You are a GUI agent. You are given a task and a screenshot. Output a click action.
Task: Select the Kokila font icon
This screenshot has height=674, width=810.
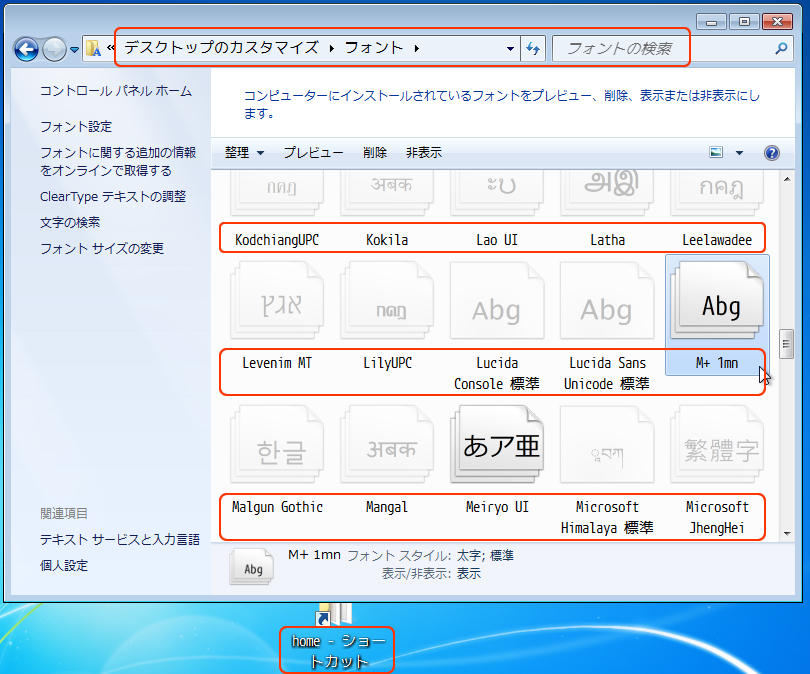point(387,193)
